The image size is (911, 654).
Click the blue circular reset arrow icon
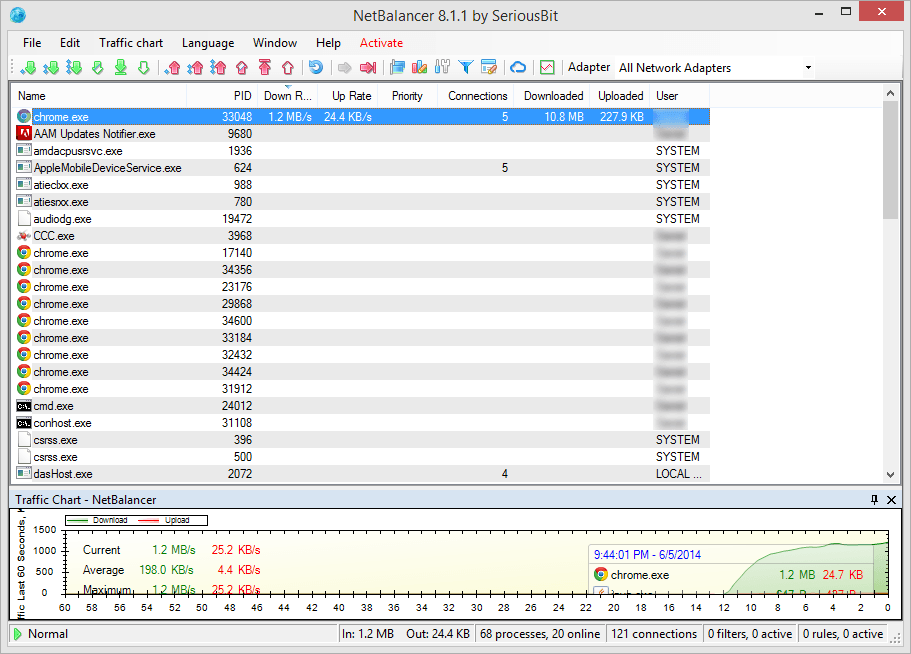pos(315,67)
